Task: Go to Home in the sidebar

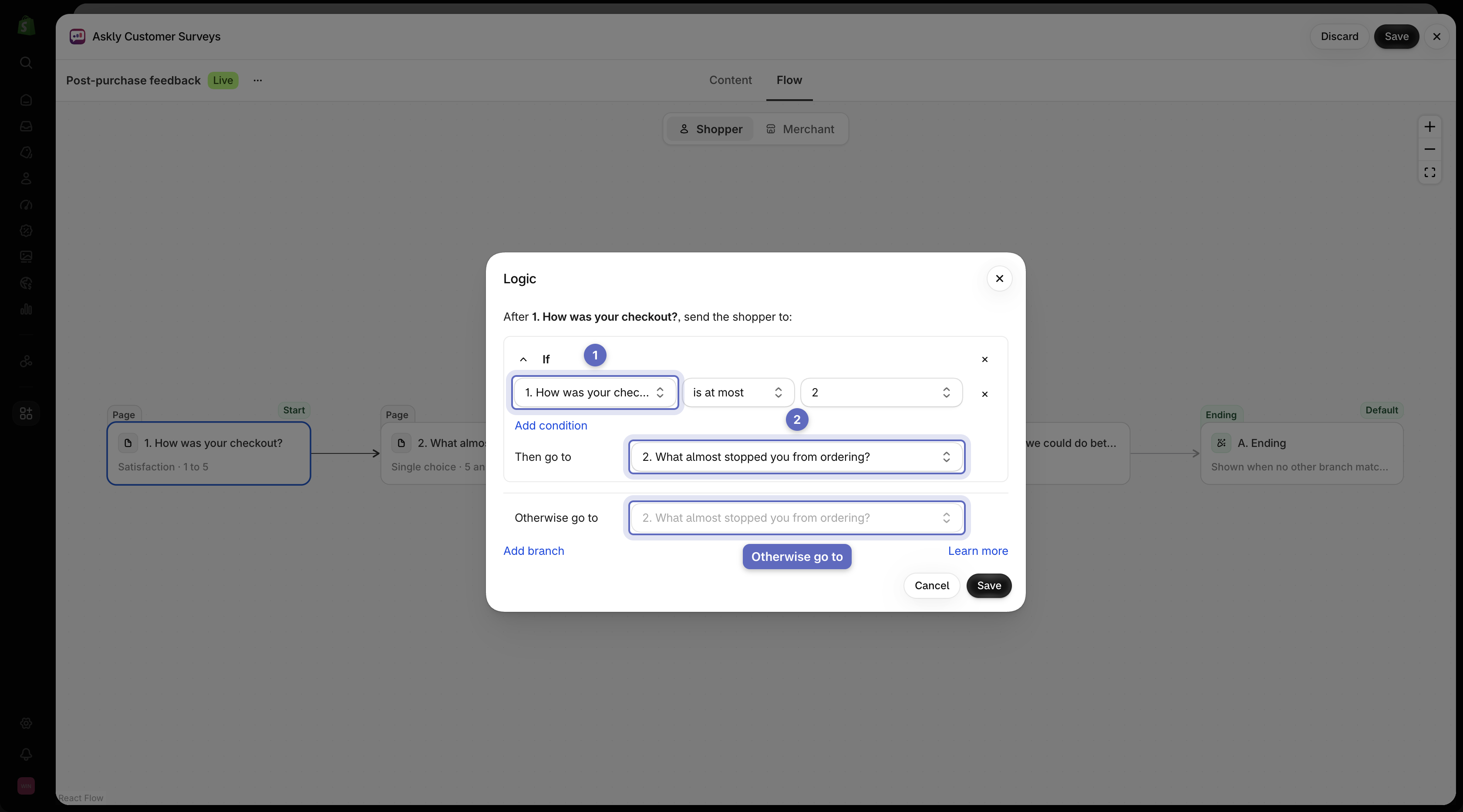Action: 26,100
